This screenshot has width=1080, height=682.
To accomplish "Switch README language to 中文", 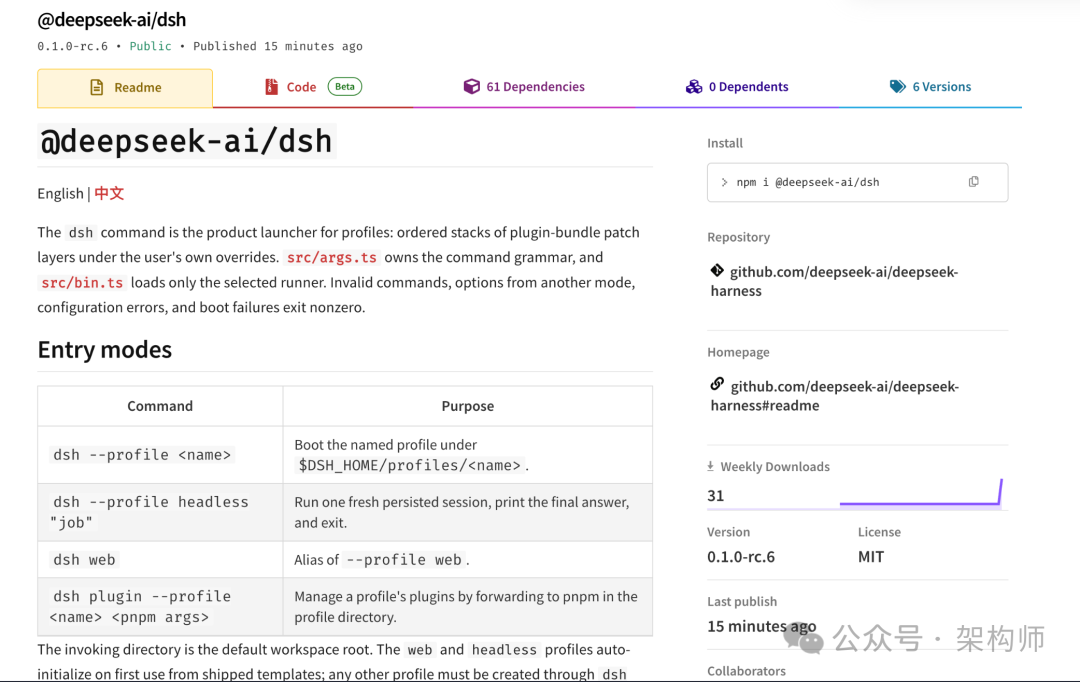I will (x=109, y=194).
